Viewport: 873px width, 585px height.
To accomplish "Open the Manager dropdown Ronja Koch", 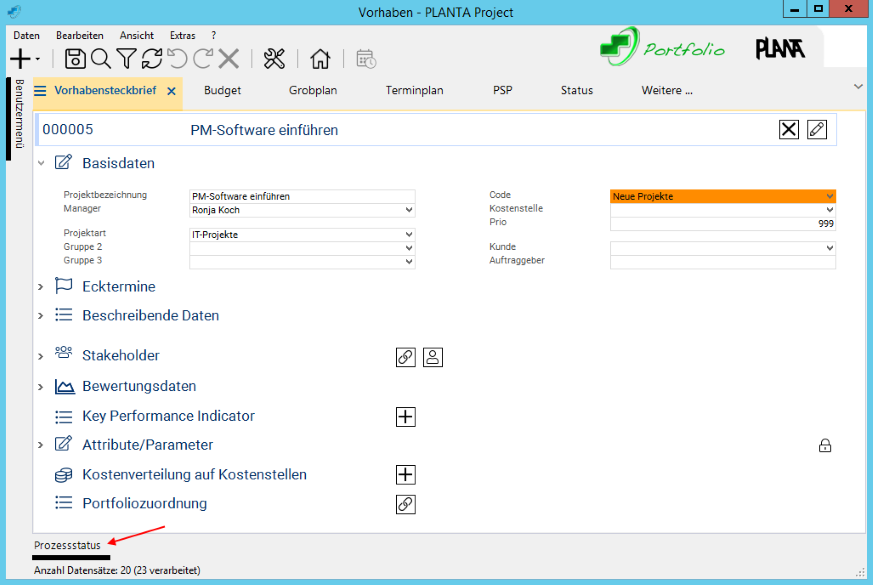I will tap(409, 210).
